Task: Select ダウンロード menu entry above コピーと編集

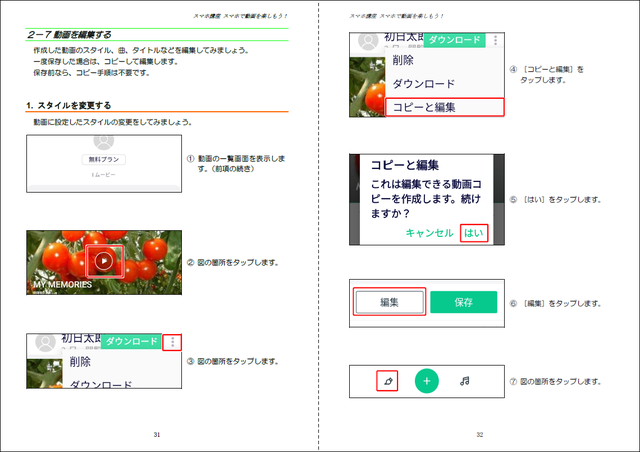Action: pos(424,84)
